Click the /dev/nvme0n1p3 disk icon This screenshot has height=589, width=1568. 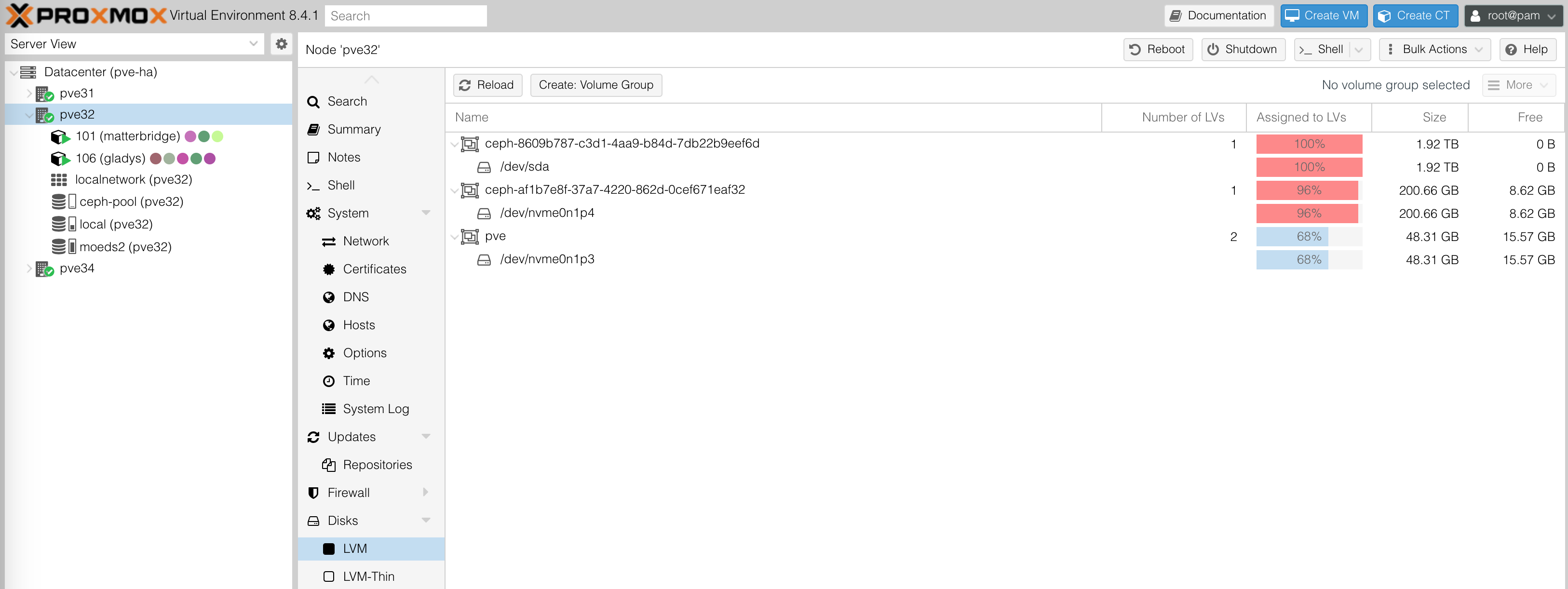coord(484,260)
